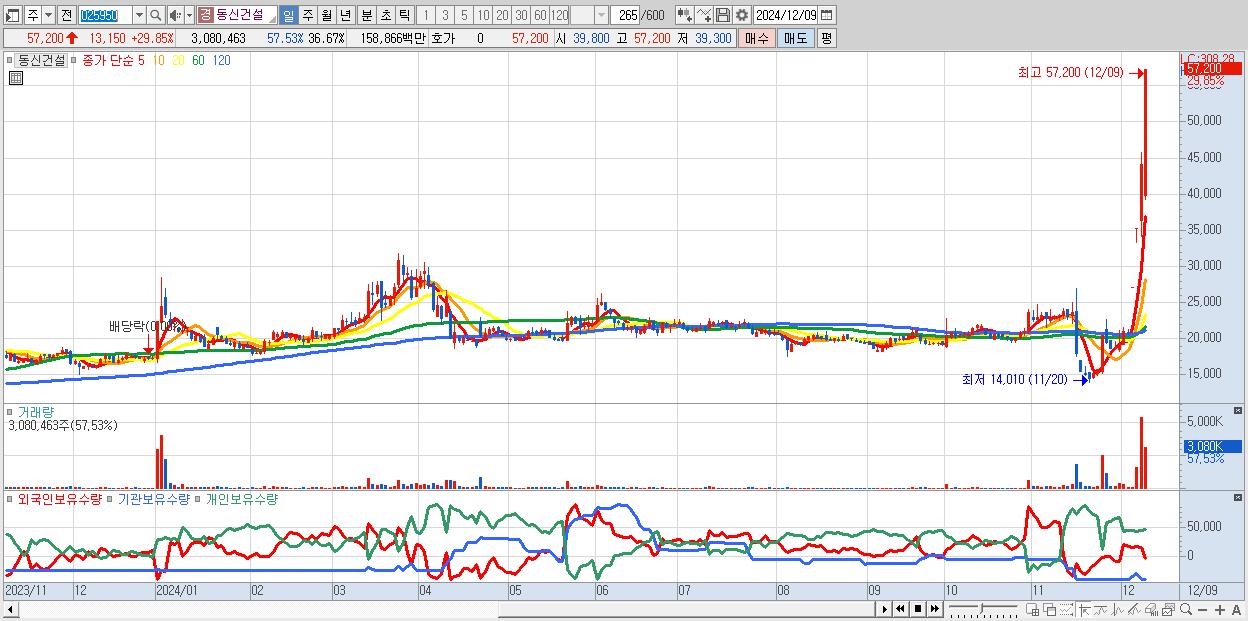1248x621 pixels.
Task: Open the stock search magnifier
Action: point(155,15)
